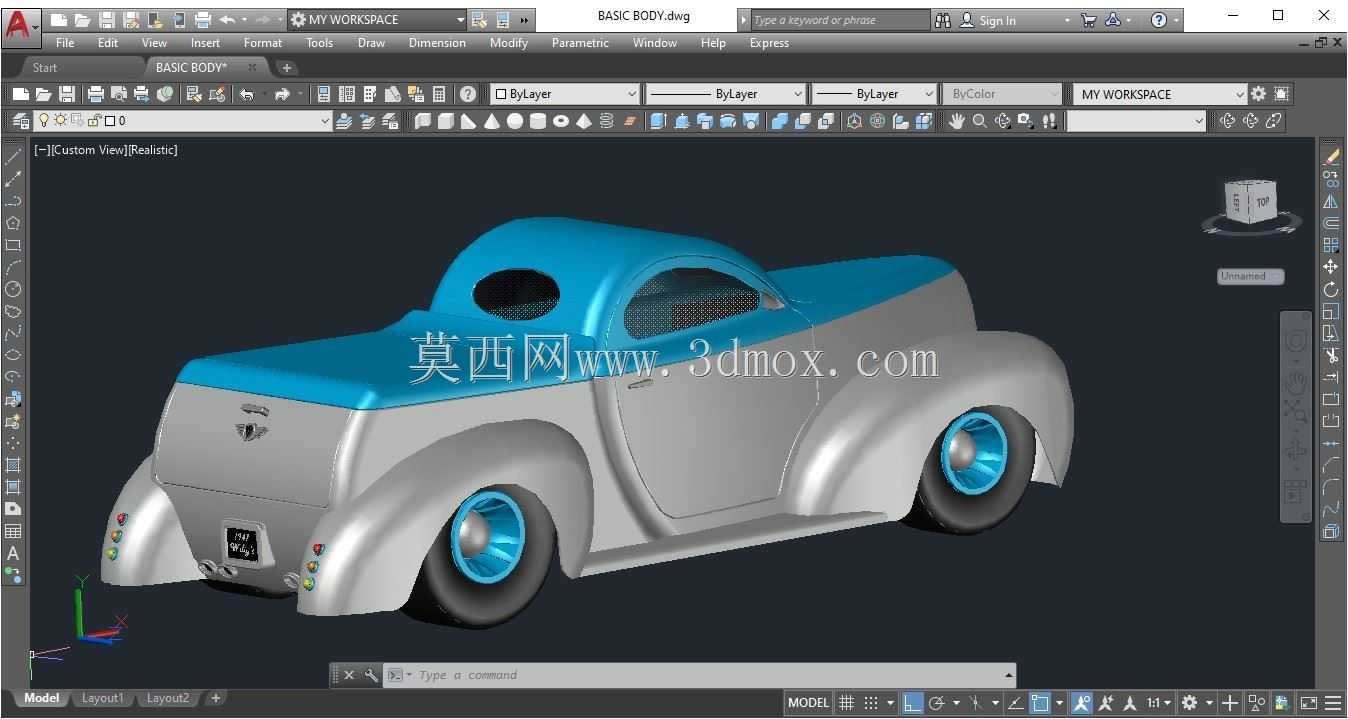
Task: Toggle layer 0 lock icon
Action: tap(95, 121)
